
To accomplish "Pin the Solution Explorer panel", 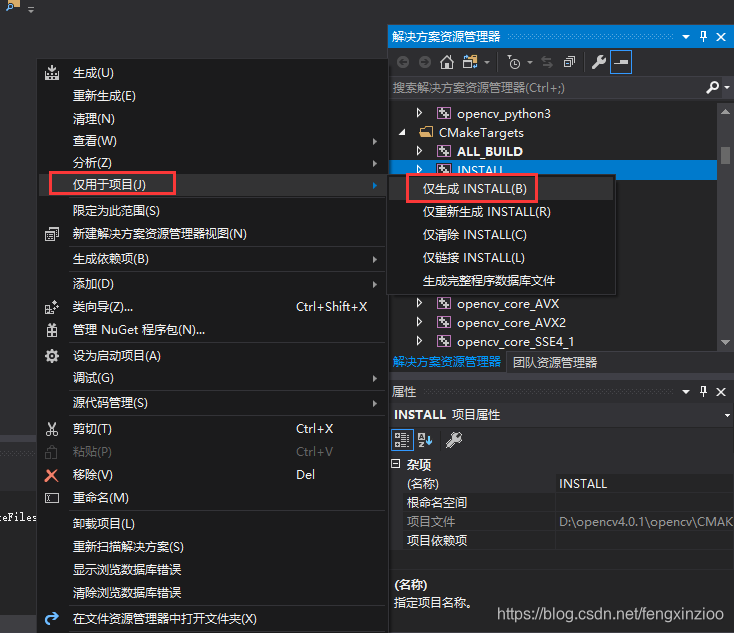I will click(703, 37).
